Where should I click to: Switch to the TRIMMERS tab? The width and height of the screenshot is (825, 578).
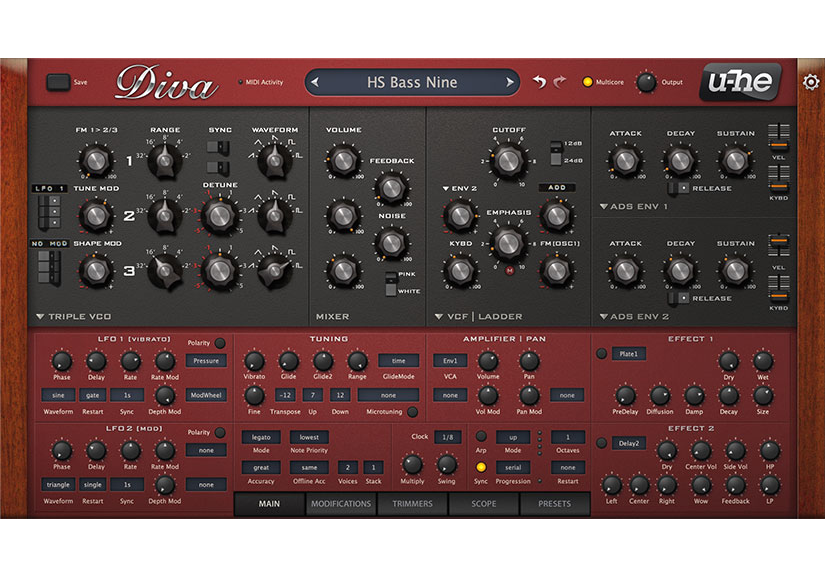tap(412, 504)
